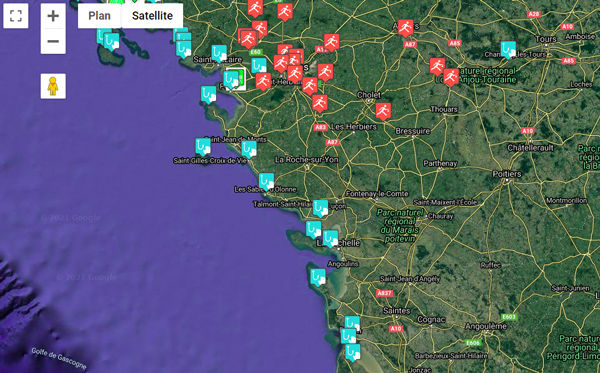
Task: Select the bottommost teal marker near Royan
Action: [x=353, y=352]
